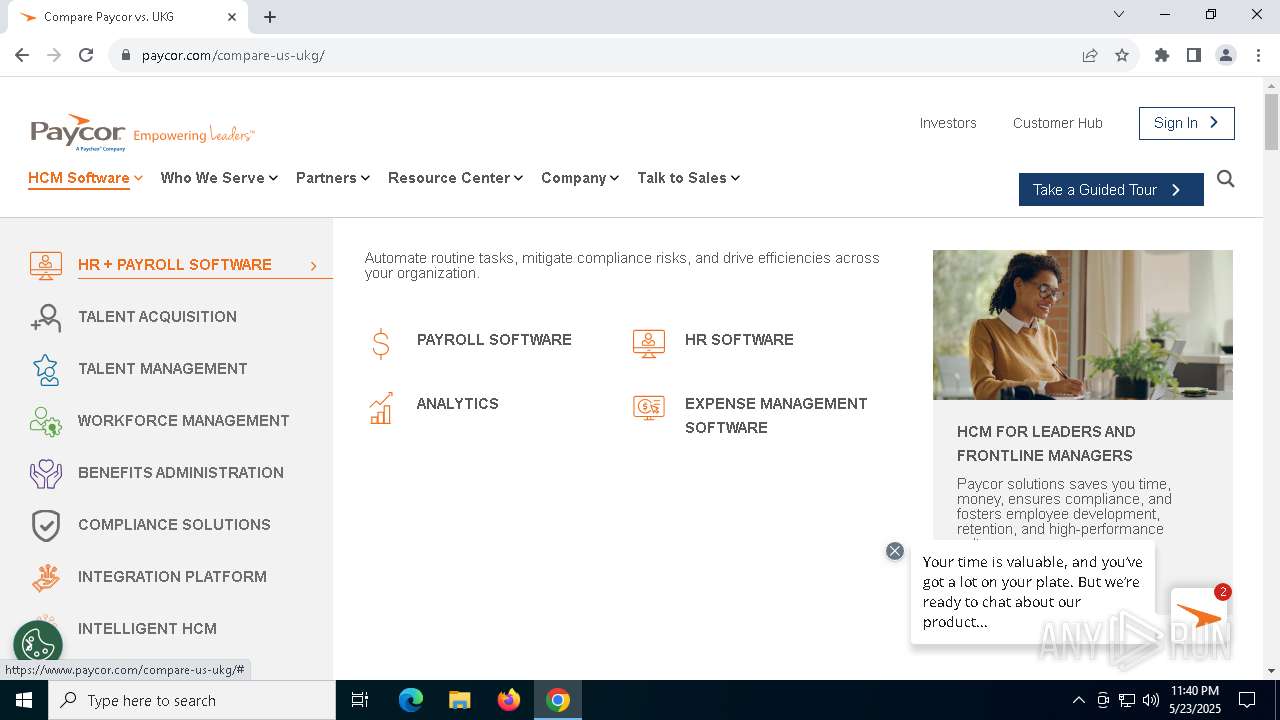Click the Benefits Administration heart-hands icon

point(46,473)
